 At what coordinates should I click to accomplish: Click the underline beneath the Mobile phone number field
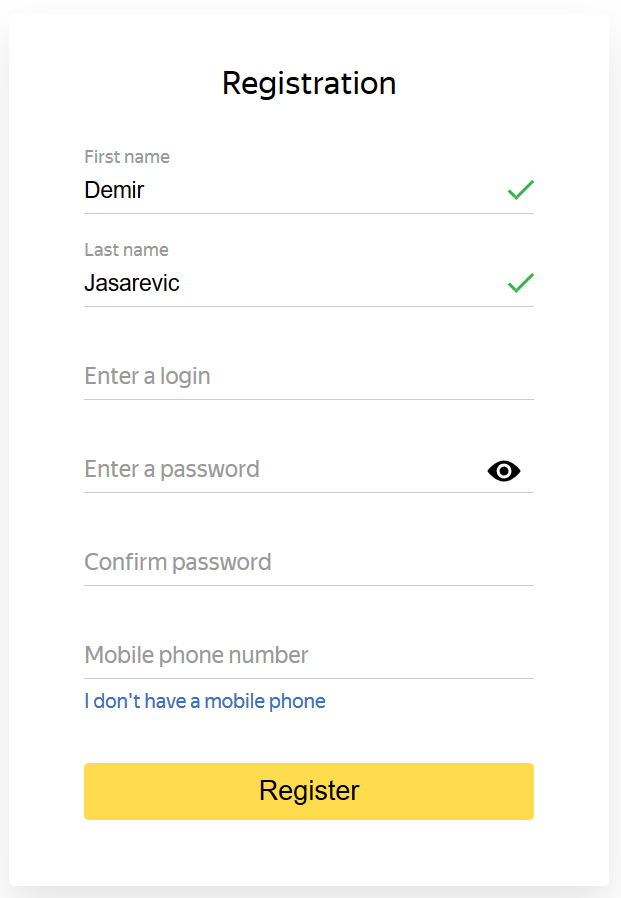point(309,678)
